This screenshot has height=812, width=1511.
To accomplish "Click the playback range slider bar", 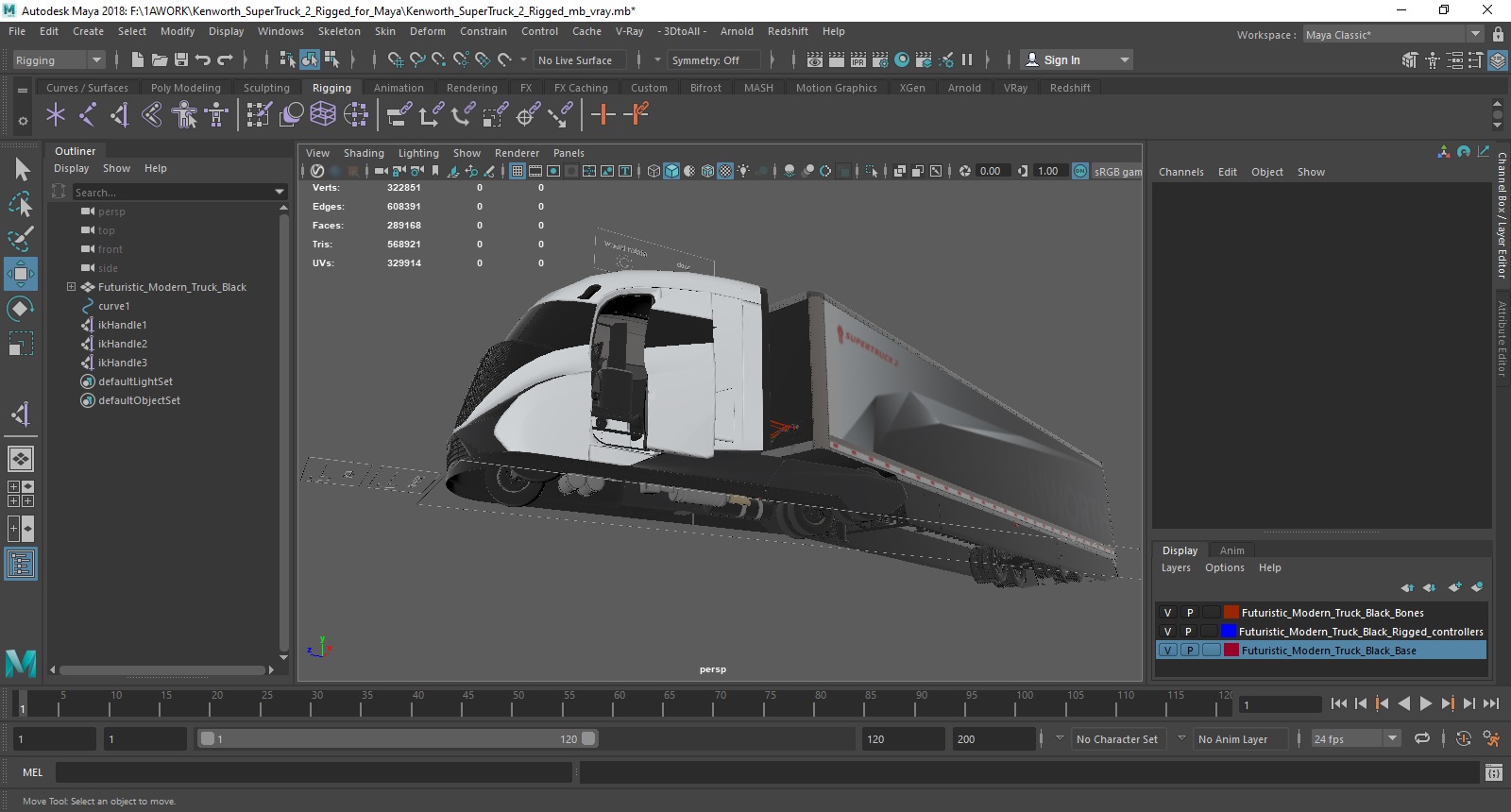I will pyautogui.click(x=398, y=738).
